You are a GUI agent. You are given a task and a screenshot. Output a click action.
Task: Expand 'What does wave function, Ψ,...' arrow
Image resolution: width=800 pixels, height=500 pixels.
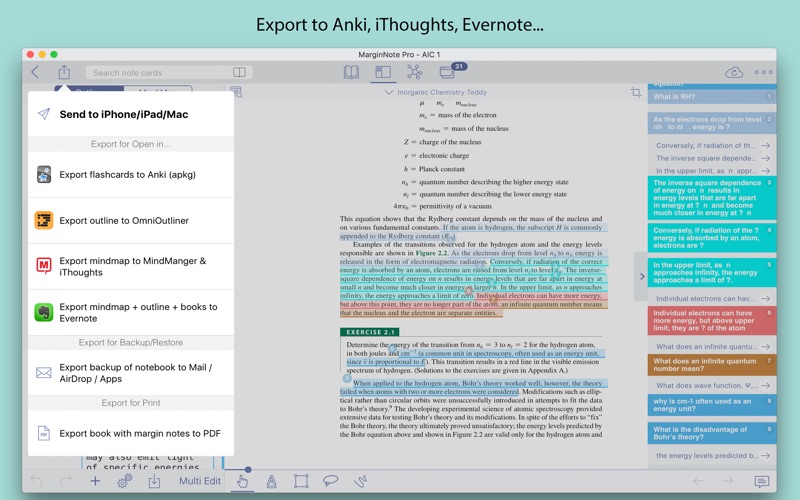click(x=765, y=385)
